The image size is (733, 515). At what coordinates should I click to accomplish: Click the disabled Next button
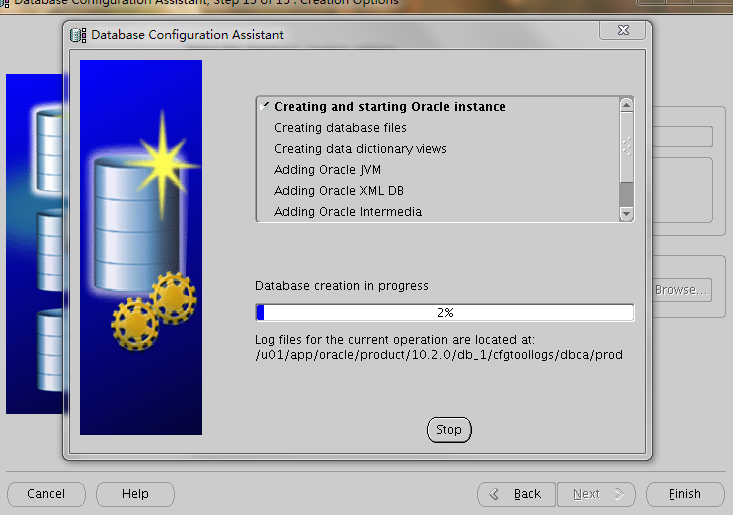click(596, 494)
